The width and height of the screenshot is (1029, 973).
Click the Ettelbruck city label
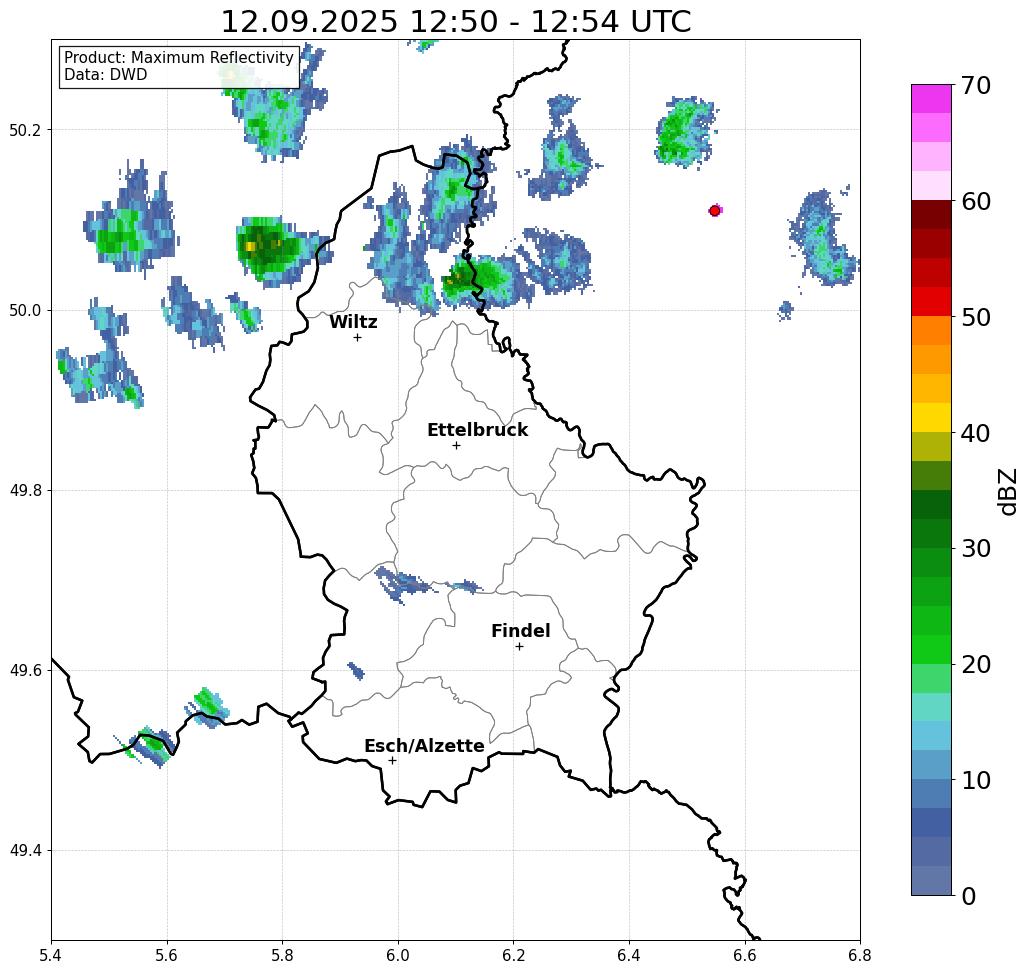click(x=477, y=430)
